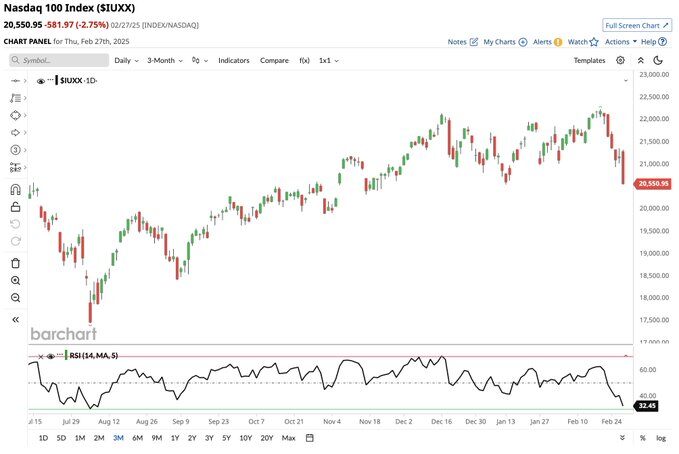Open the Compare menu
Viewport: 679px width, 454px height.
(274, 60)
